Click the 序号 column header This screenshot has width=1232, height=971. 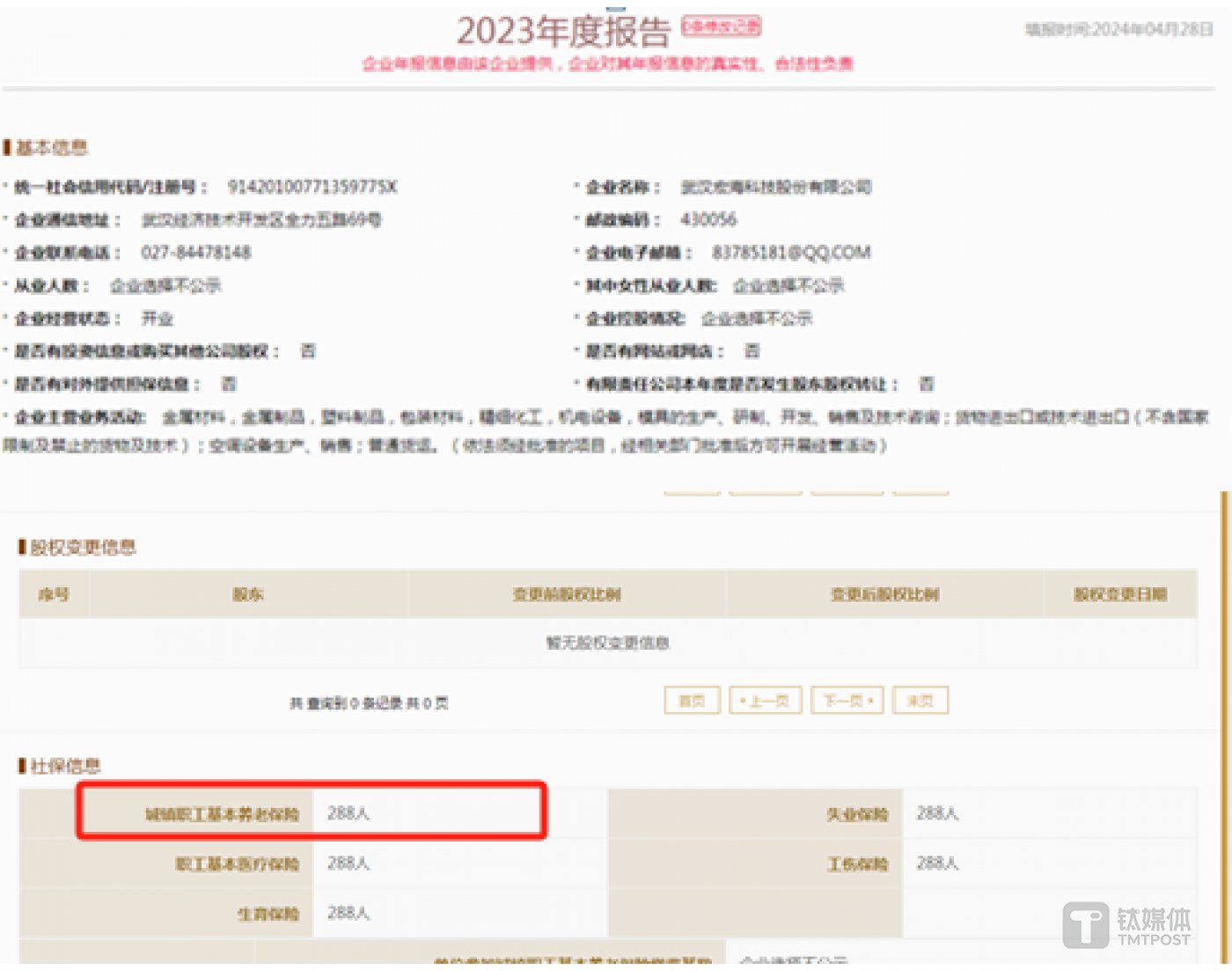coord(54,595)
